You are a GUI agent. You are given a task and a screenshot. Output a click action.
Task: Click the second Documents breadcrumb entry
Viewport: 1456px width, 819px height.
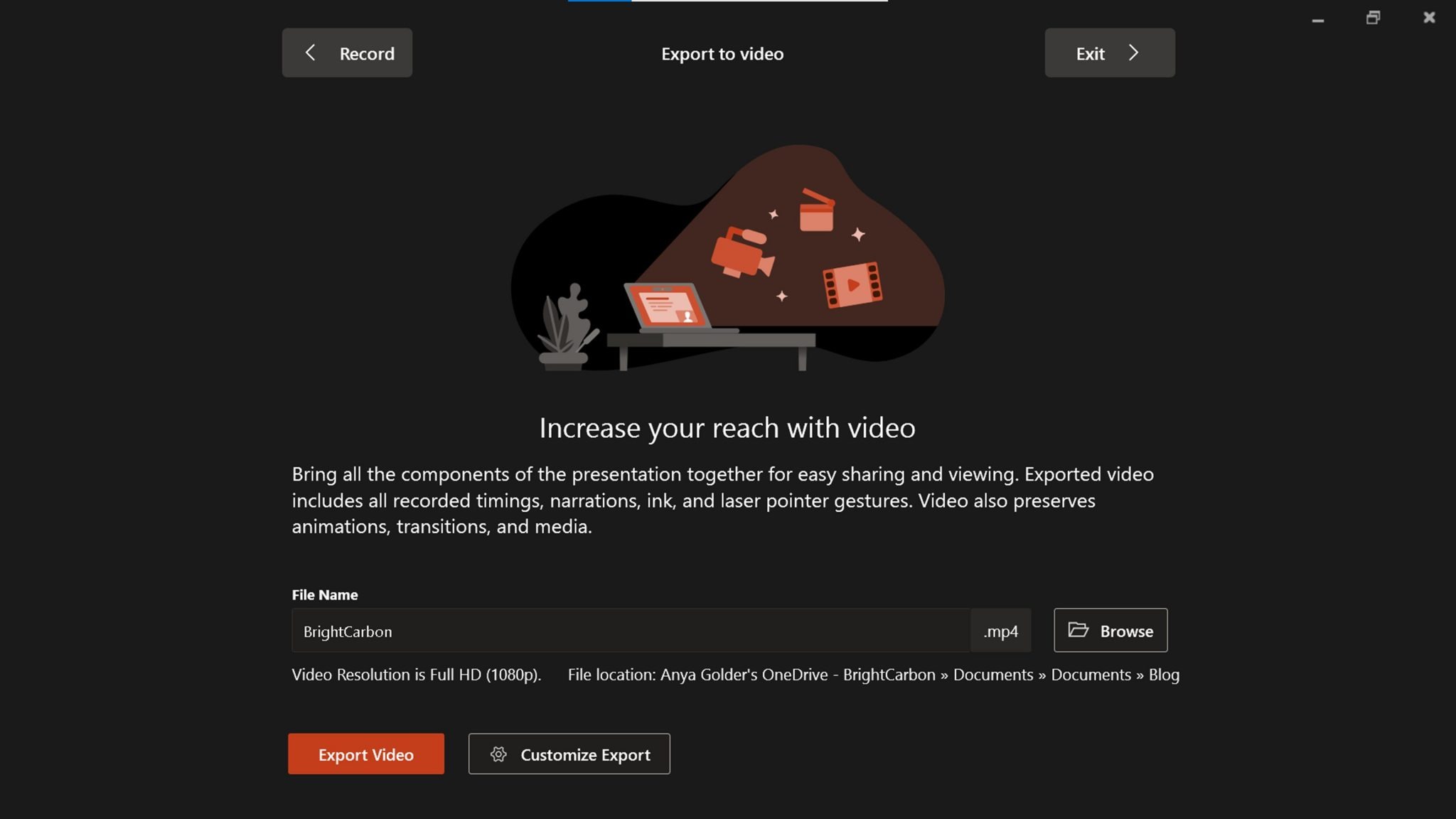pos(1091,675)
